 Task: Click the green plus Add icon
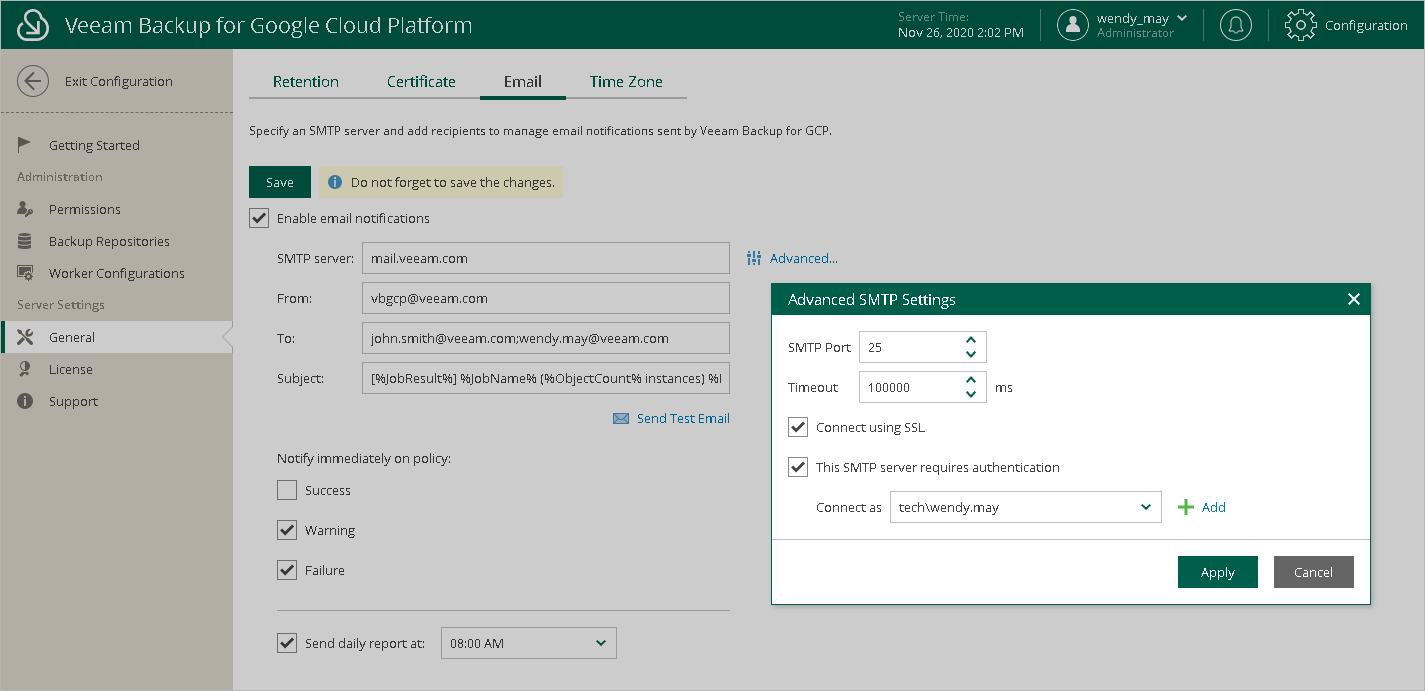(x=1186, y=507)
